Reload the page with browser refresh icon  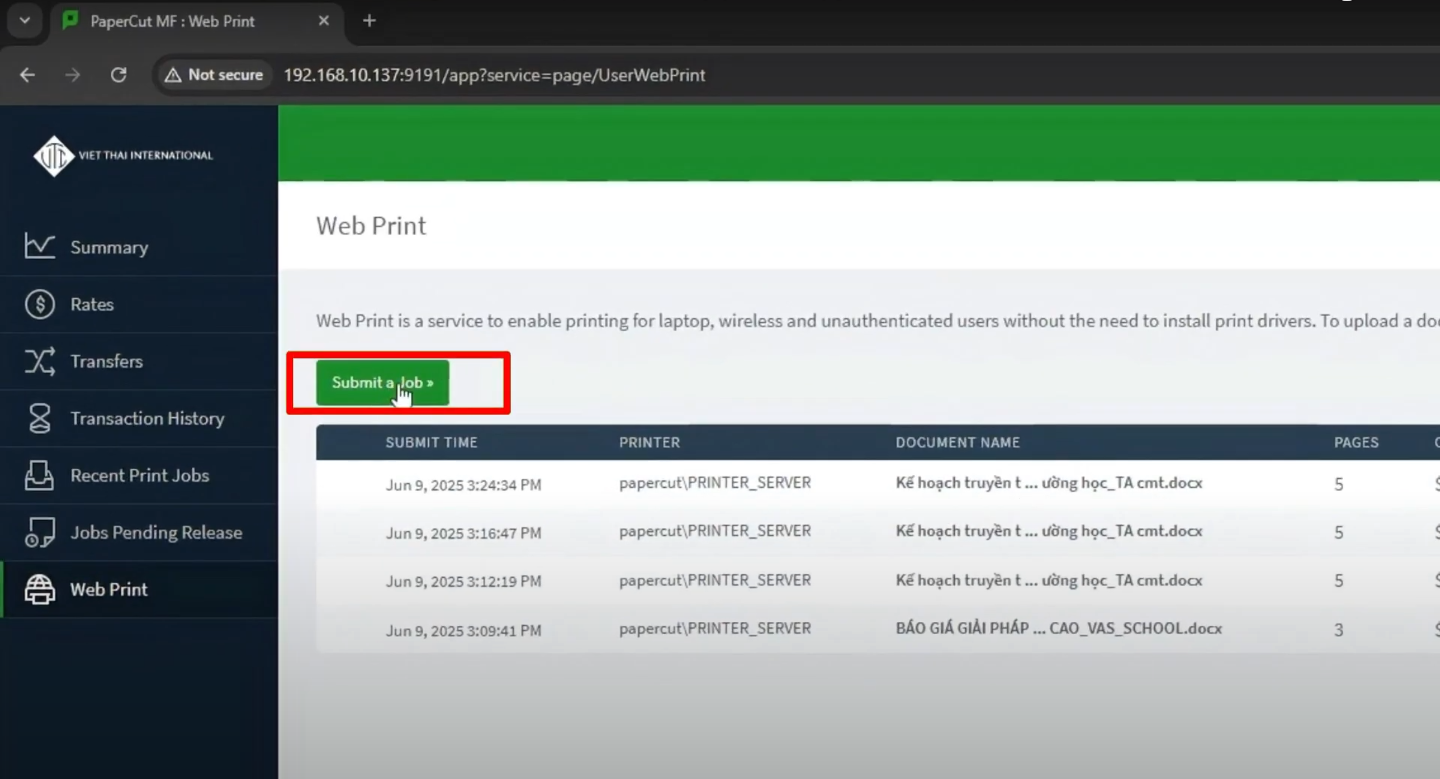pyautogui.click(x=118, y=75)
